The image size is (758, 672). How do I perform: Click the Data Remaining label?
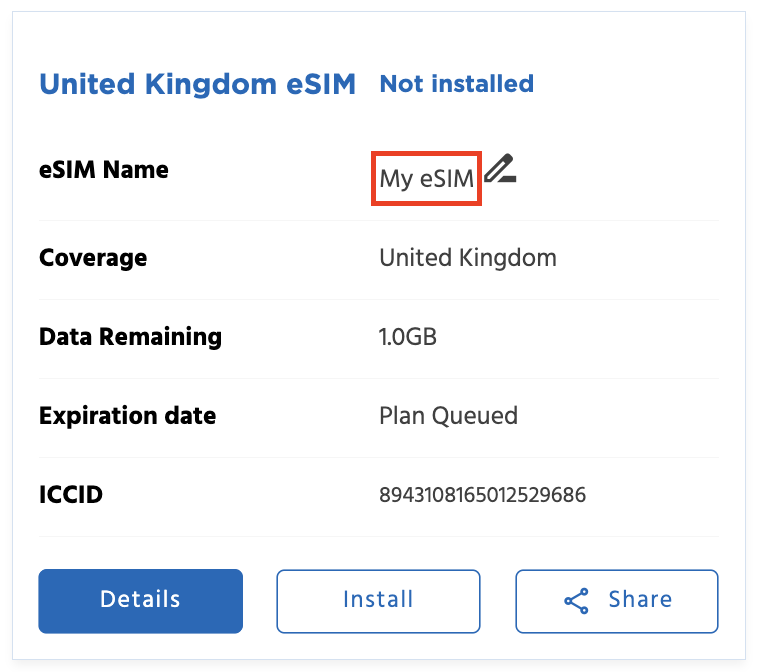(x=130, y=337)
